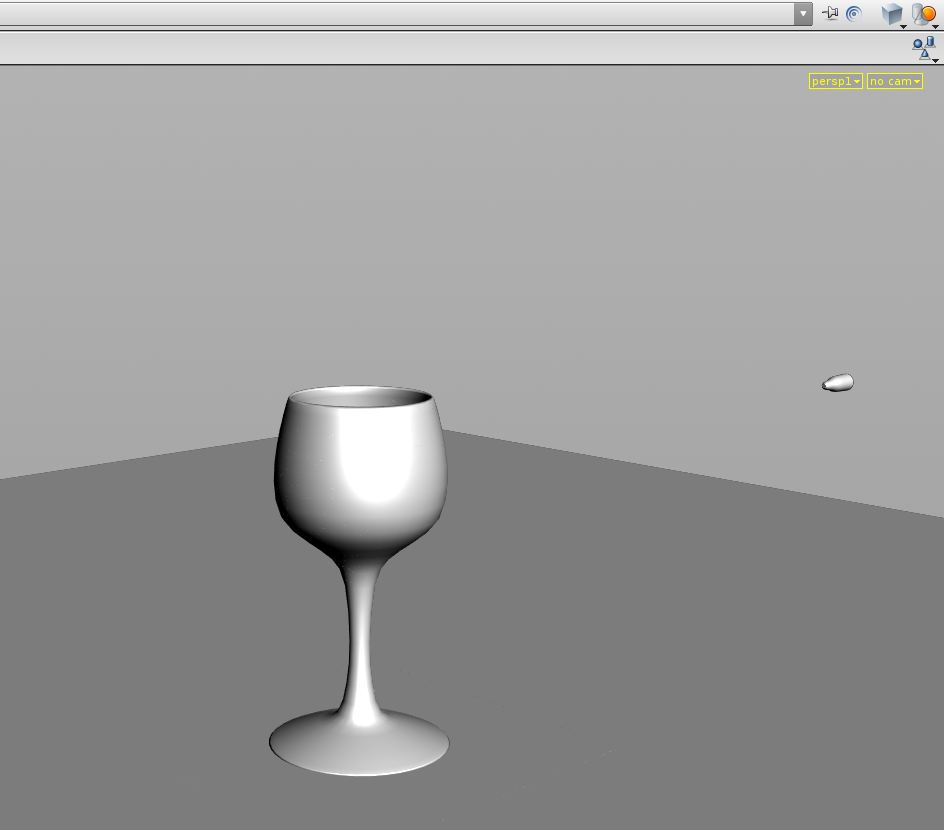This screenshot has width=944, height=830.
Task: Click inside the long path input field
Action: (396, 13)
